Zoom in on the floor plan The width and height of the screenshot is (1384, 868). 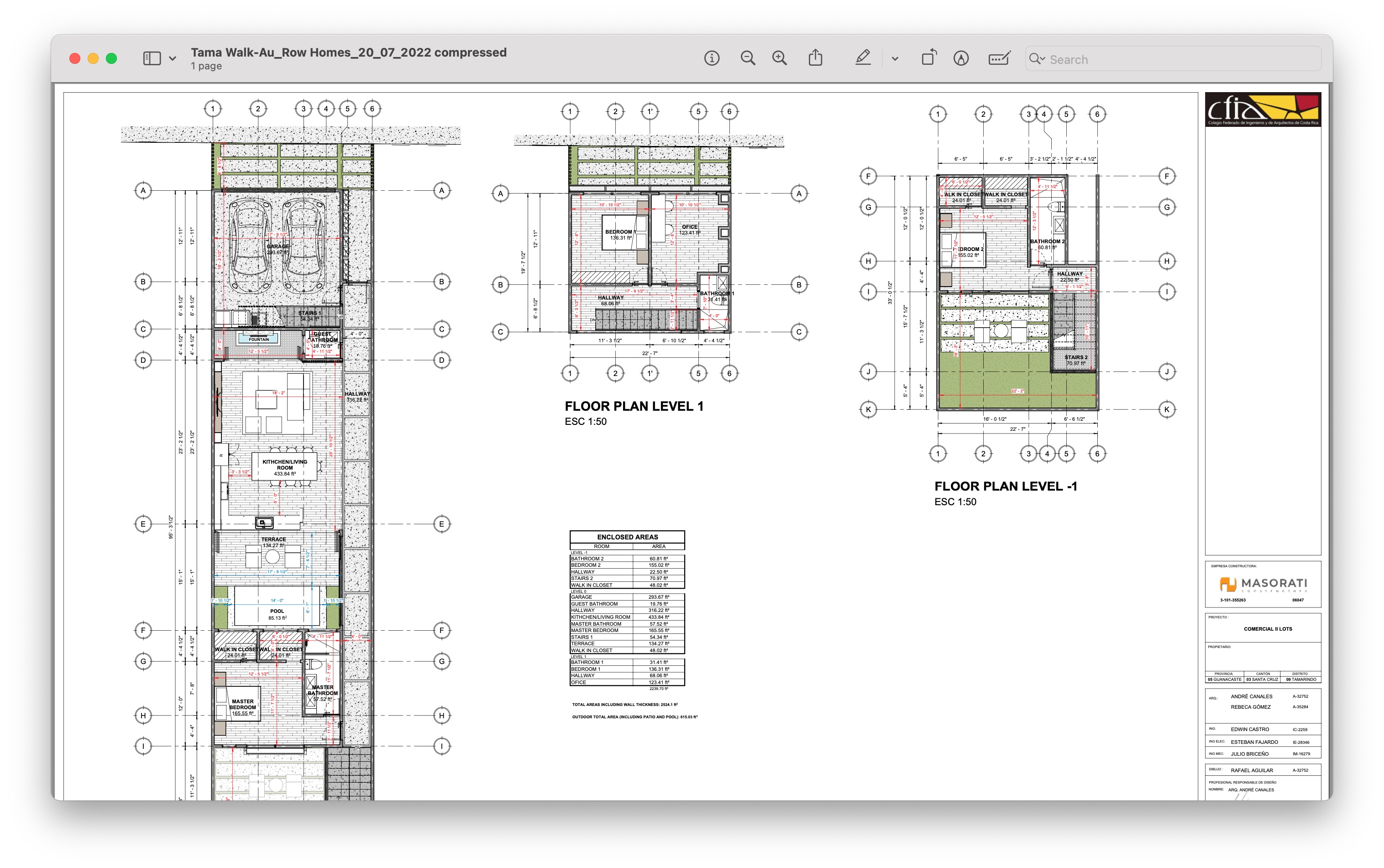[x=779, y=58]
